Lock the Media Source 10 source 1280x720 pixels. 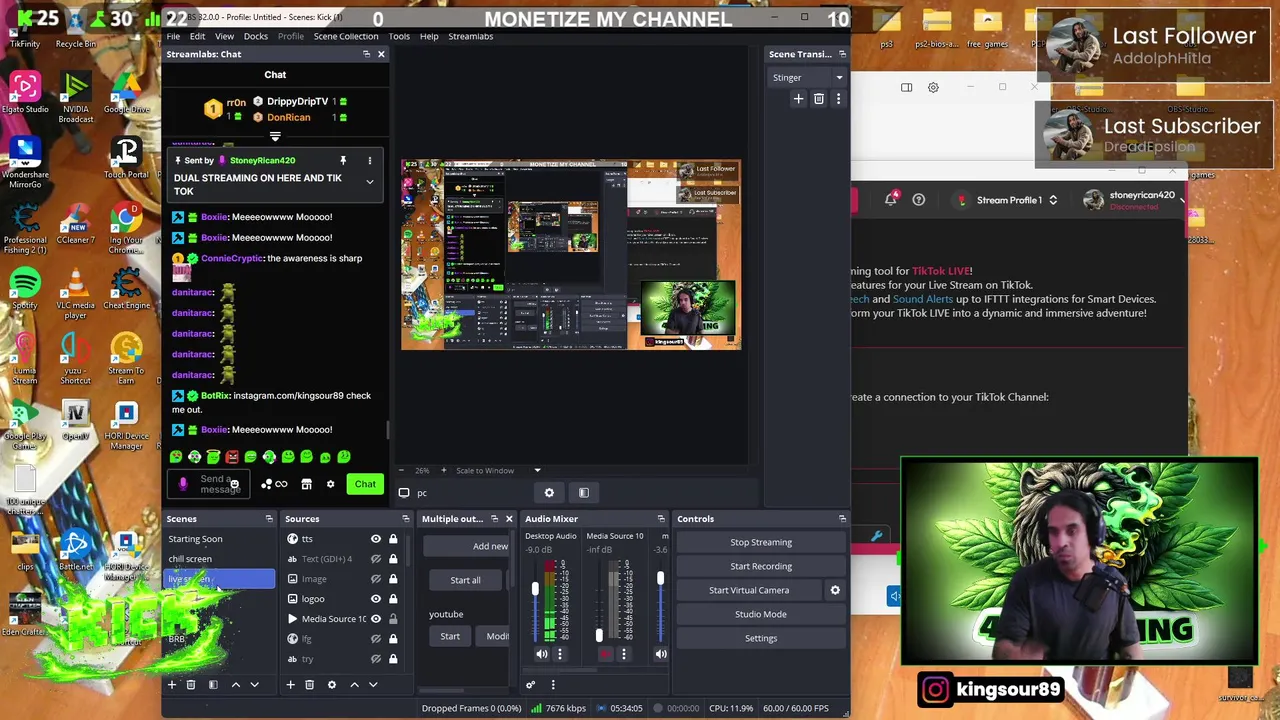393,619
